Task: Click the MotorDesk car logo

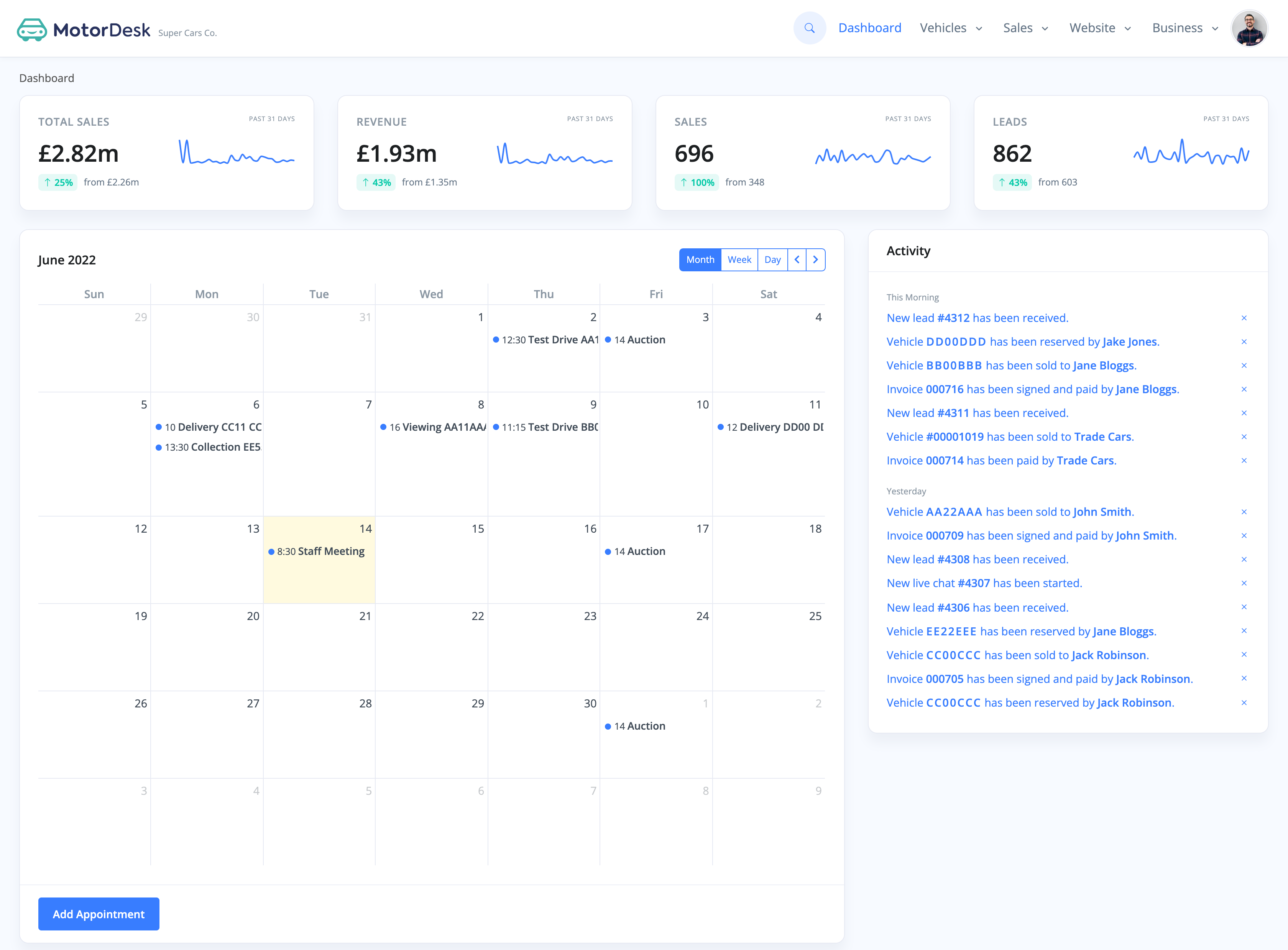Action: (x=32, y=30)
